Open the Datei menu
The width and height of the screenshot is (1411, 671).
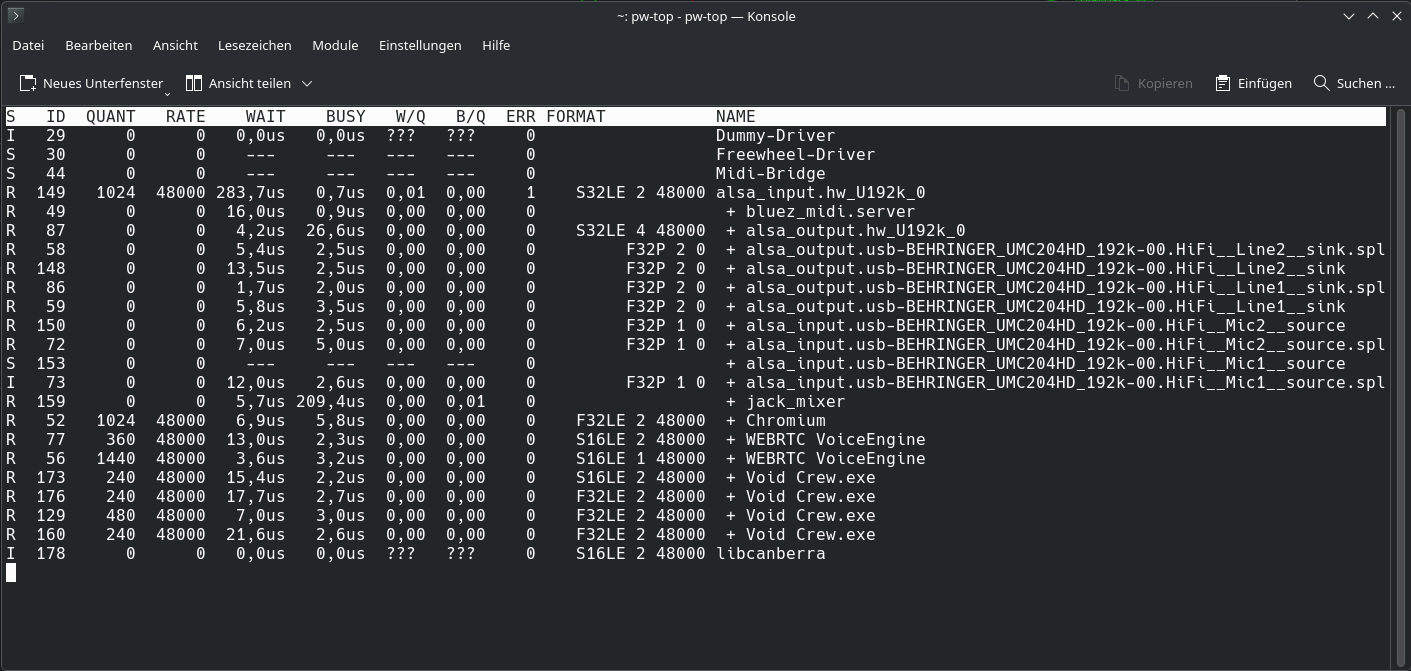[x=28, y=45]
